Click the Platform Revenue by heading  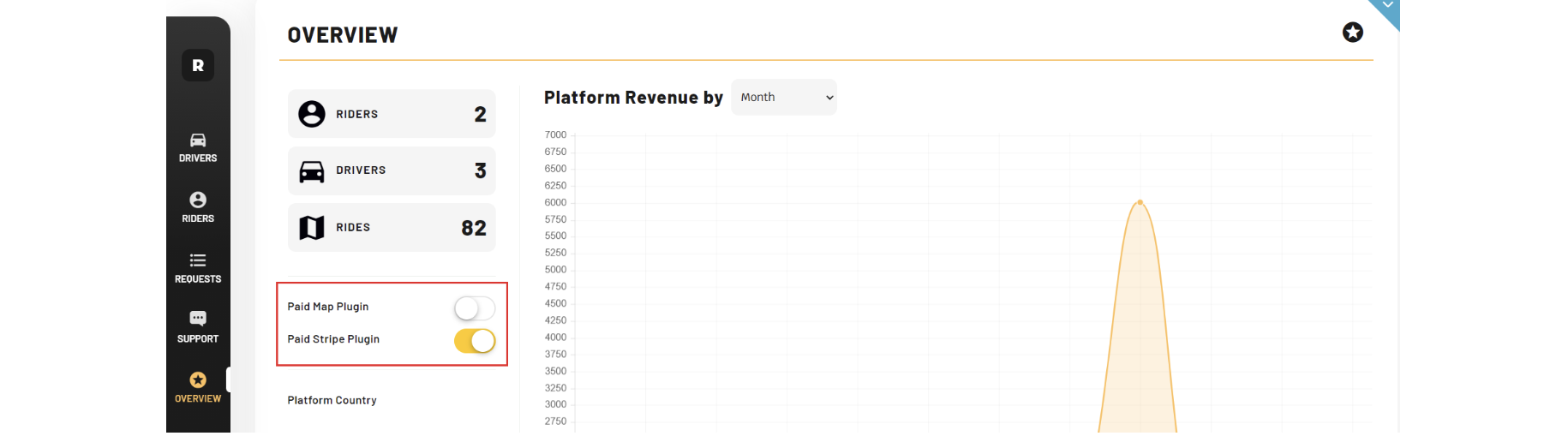point(634,98)
